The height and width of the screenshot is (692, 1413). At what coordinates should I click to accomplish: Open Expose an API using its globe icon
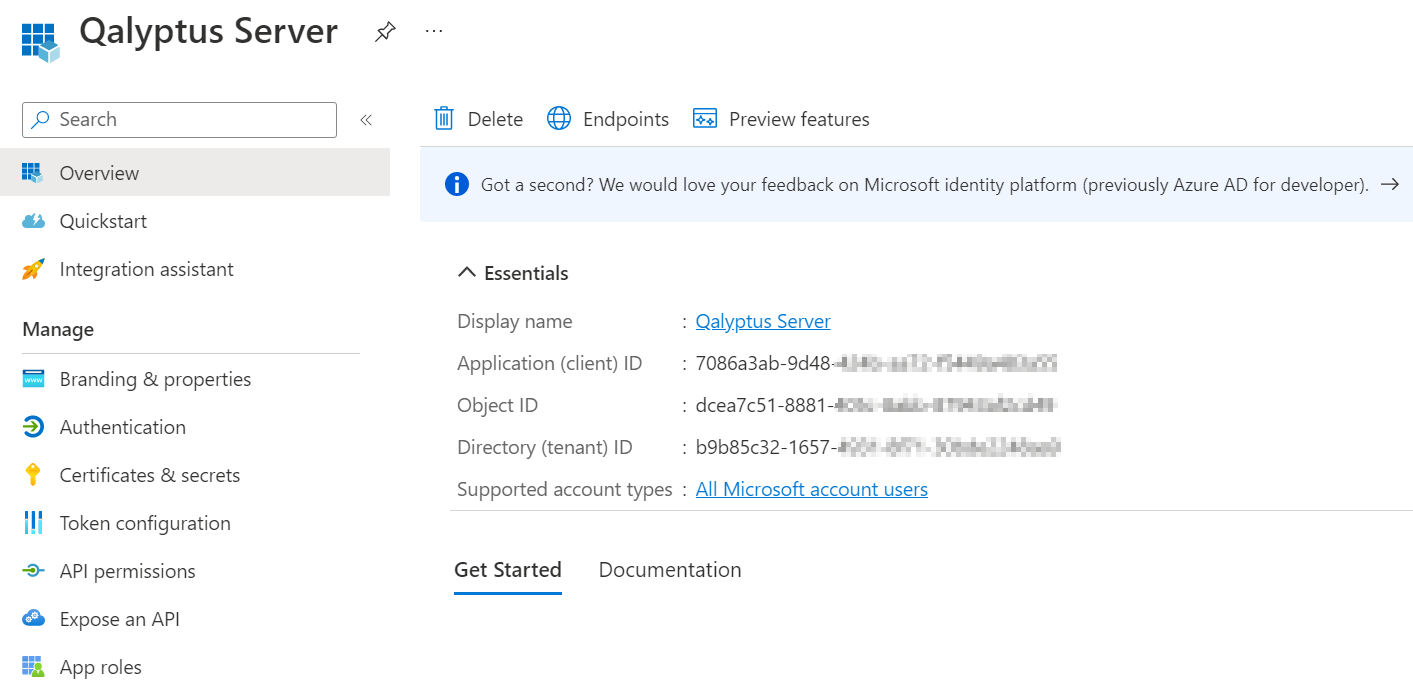[33, 619]
